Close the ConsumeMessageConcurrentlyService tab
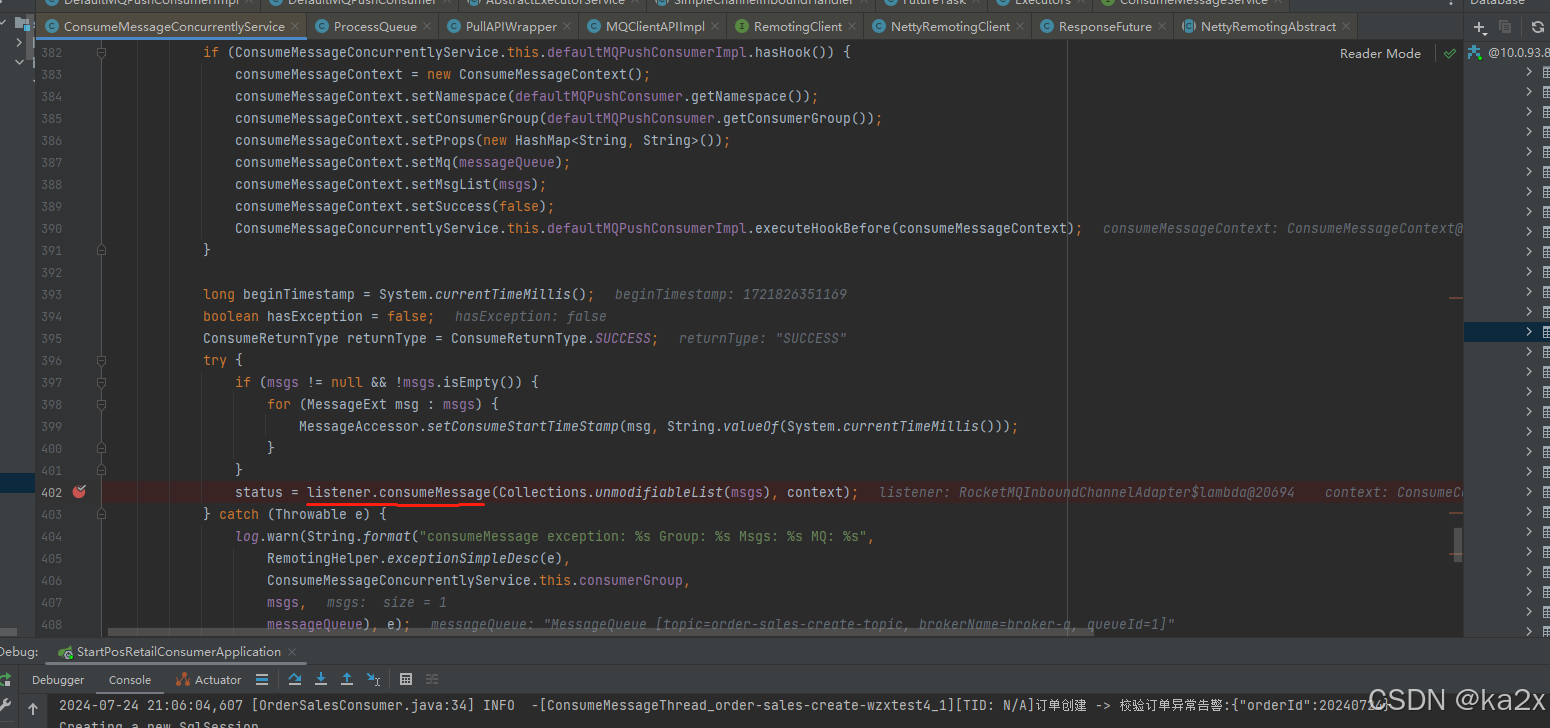The height and width of the screenshot is (728, 1550). [296, 27]
